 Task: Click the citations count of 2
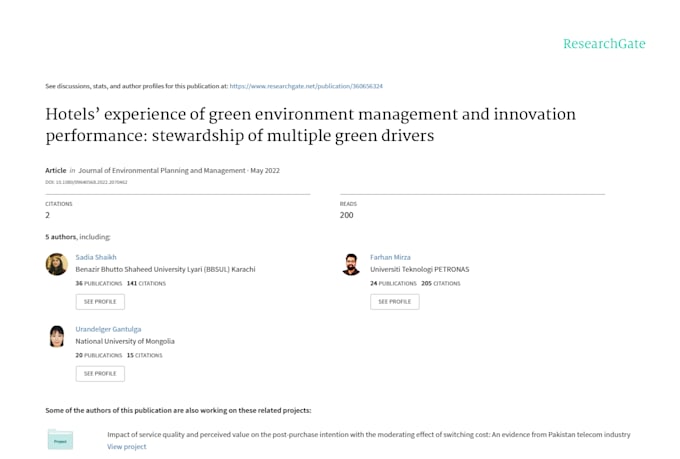pyautogui.click(x=48, y=215)
